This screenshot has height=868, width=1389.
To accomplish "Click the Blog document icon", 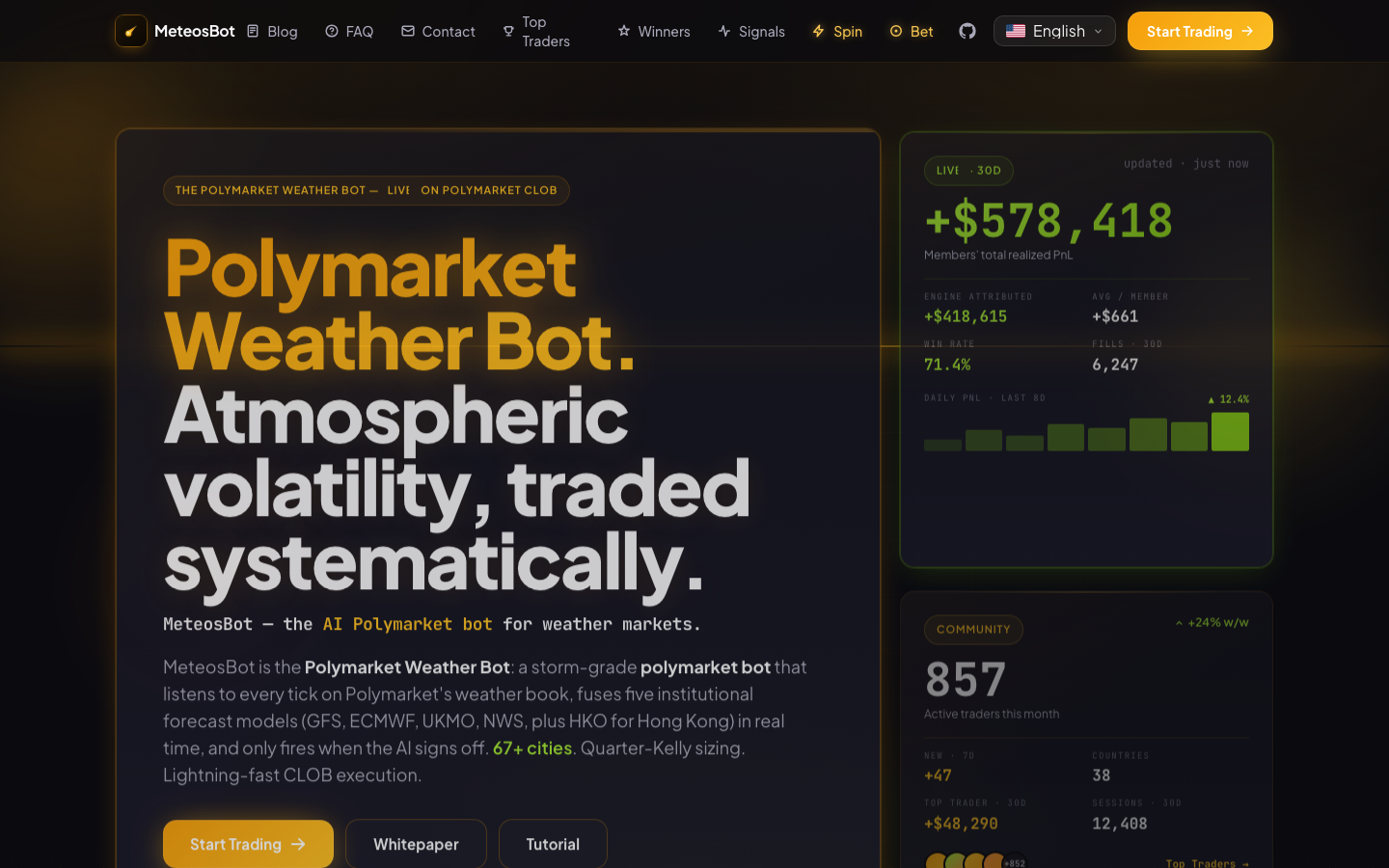I will click(x=253, y=31).
